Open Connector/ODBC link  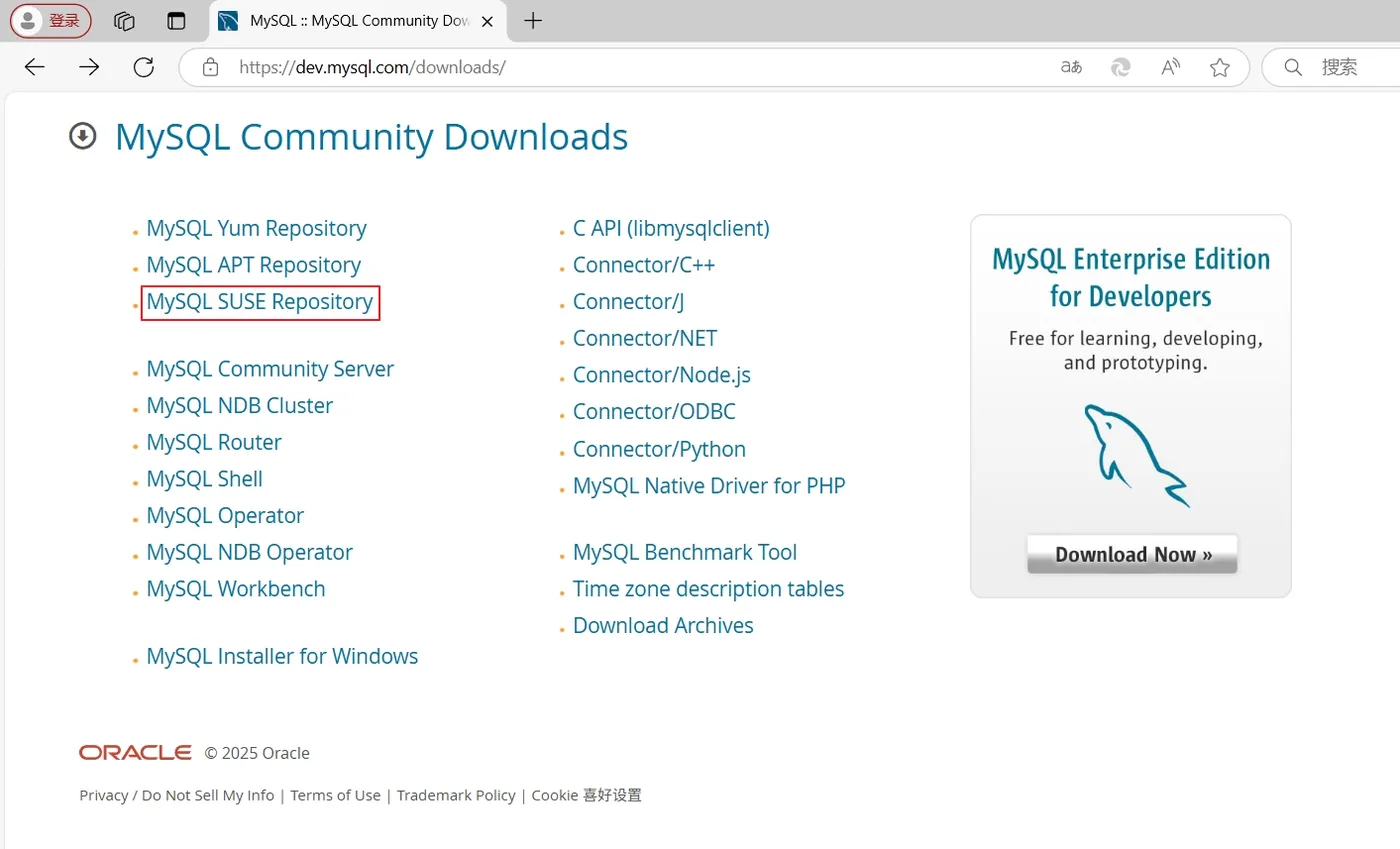click(x=654, y=412)
